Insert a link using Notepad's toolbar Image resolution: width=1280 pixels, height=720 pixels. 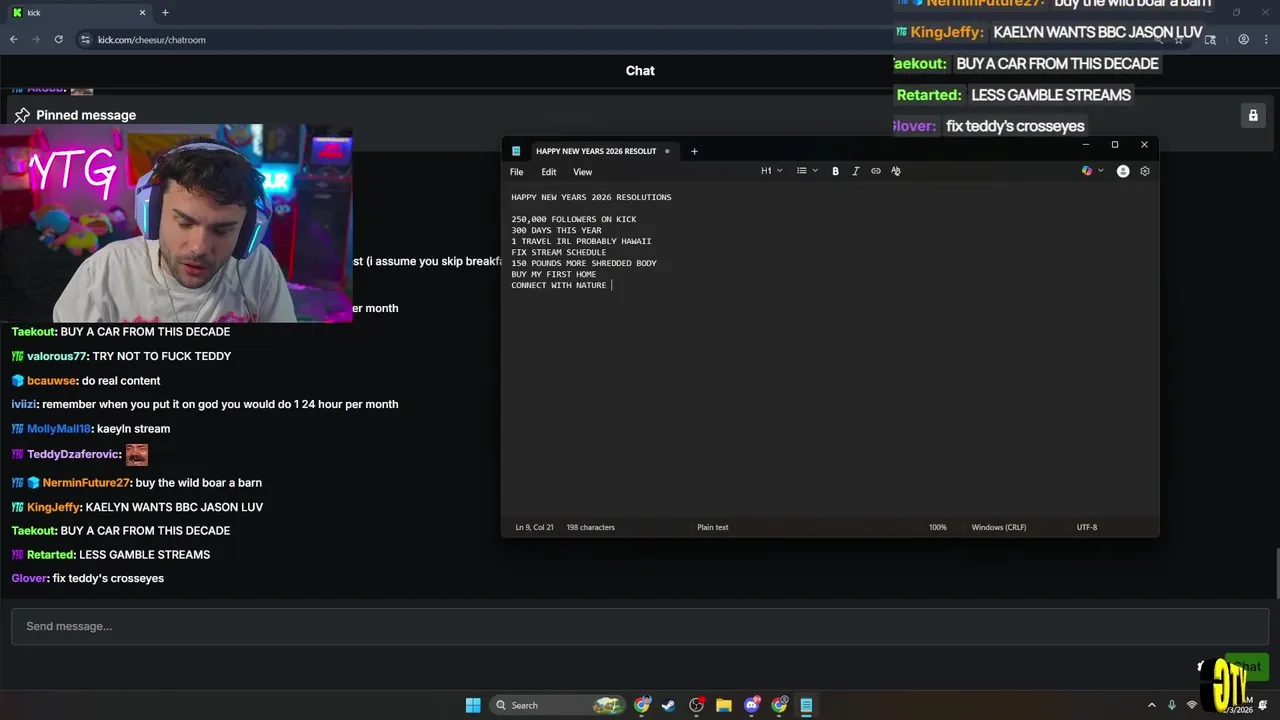876,171
